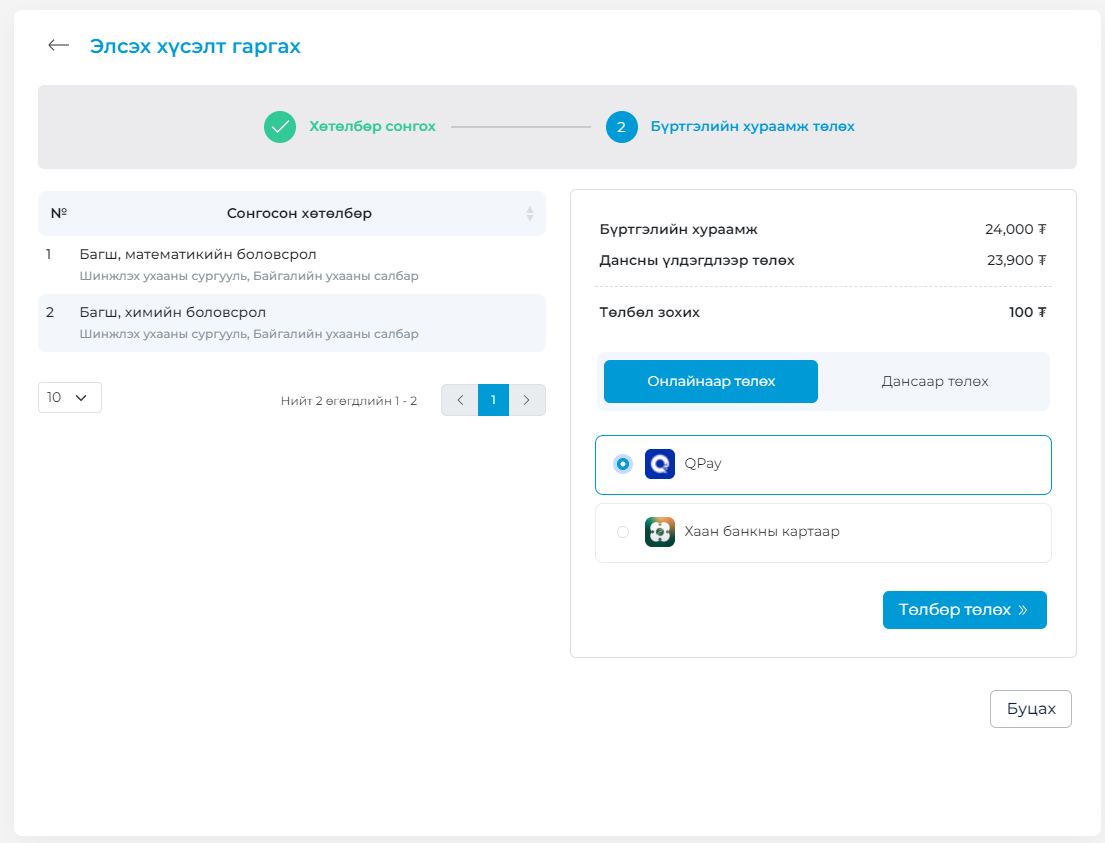Click the page 1 pagination button

point(493,400)
